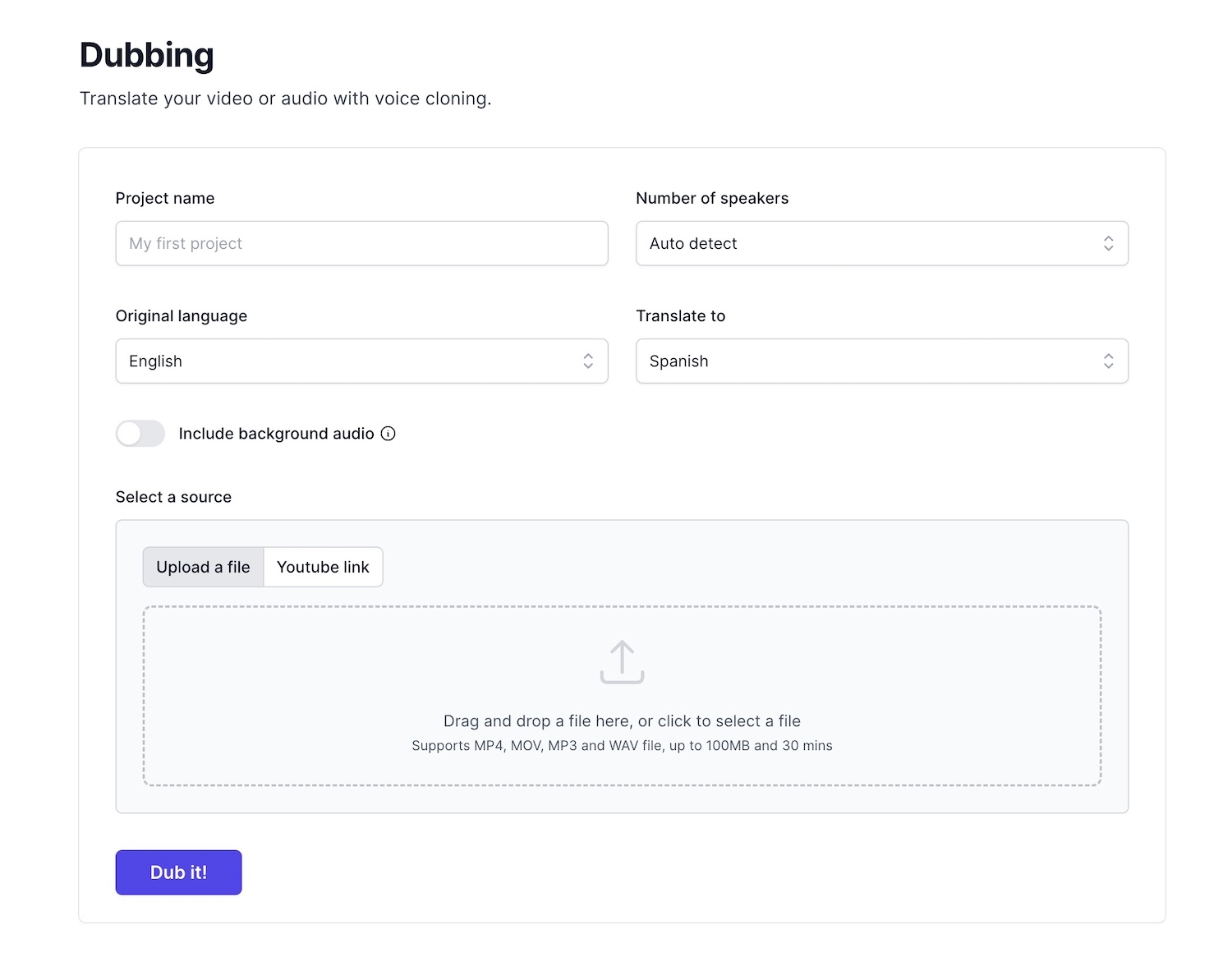Select the Upload a file tab
The height and width of the screenshot is (980, 1232).
click(x=202, y=567)
